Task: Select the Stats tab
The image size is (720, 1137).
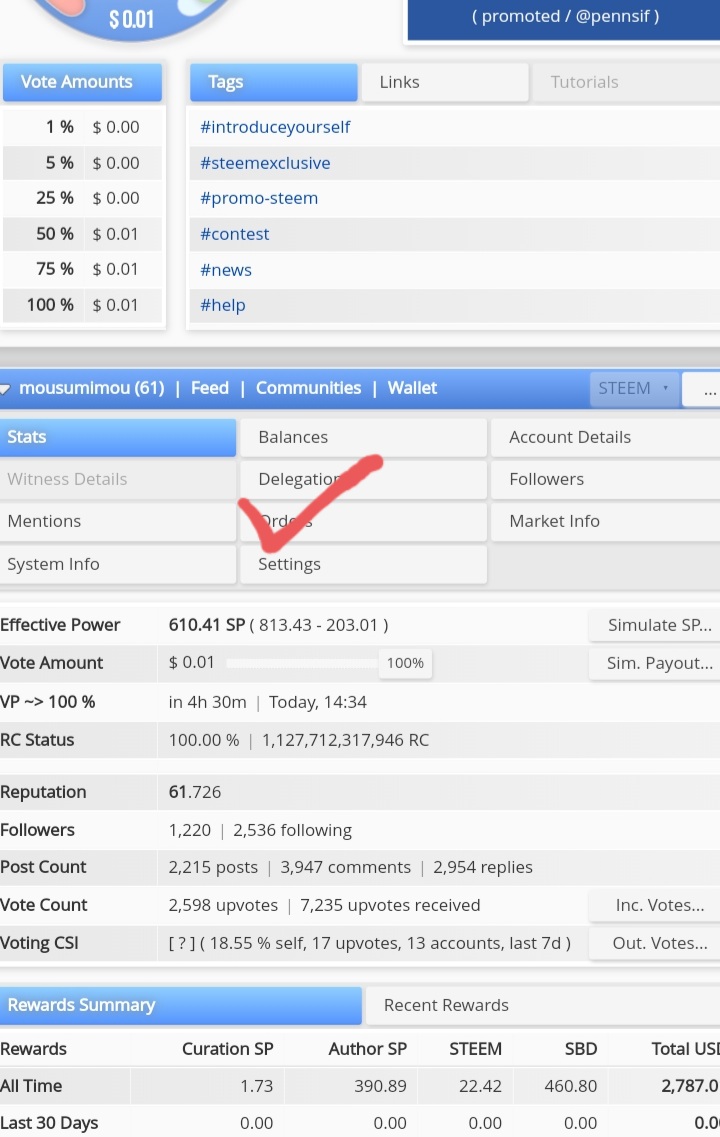Action: click(x=117, y=437)
